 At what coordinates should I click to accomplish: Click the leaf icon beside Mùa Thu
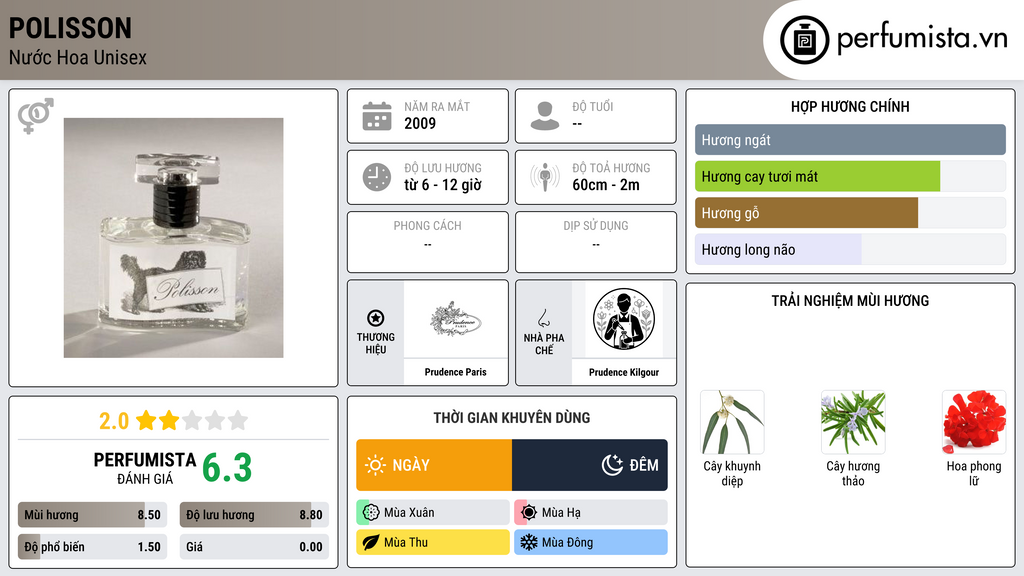pyautogui.click(x=371, y=542)
